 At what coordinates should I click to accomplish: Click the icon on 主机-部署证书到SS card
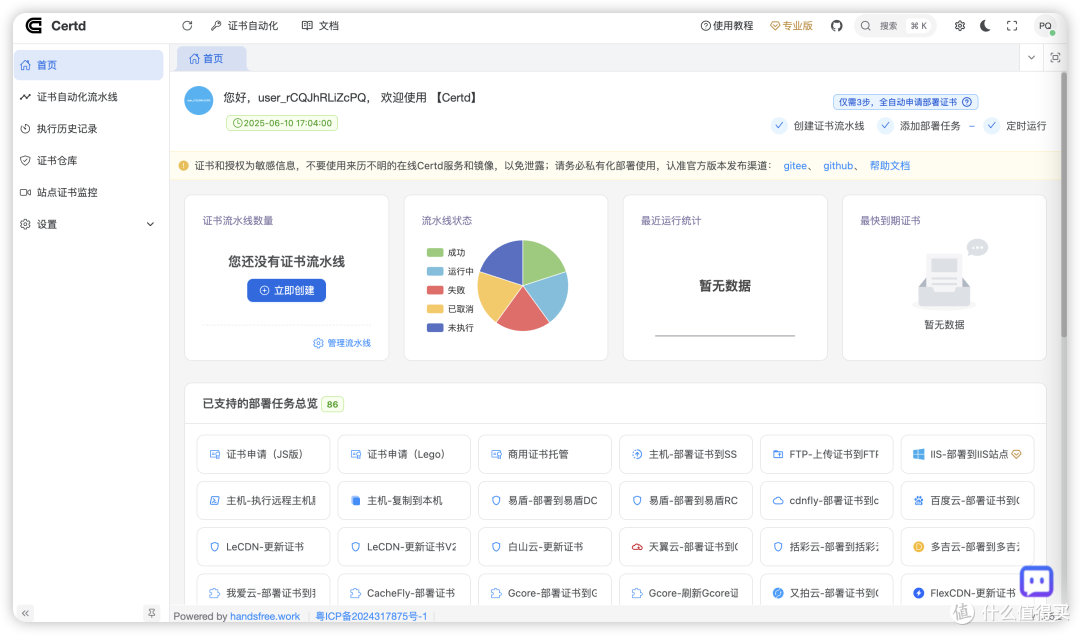(x=637, y=454)
